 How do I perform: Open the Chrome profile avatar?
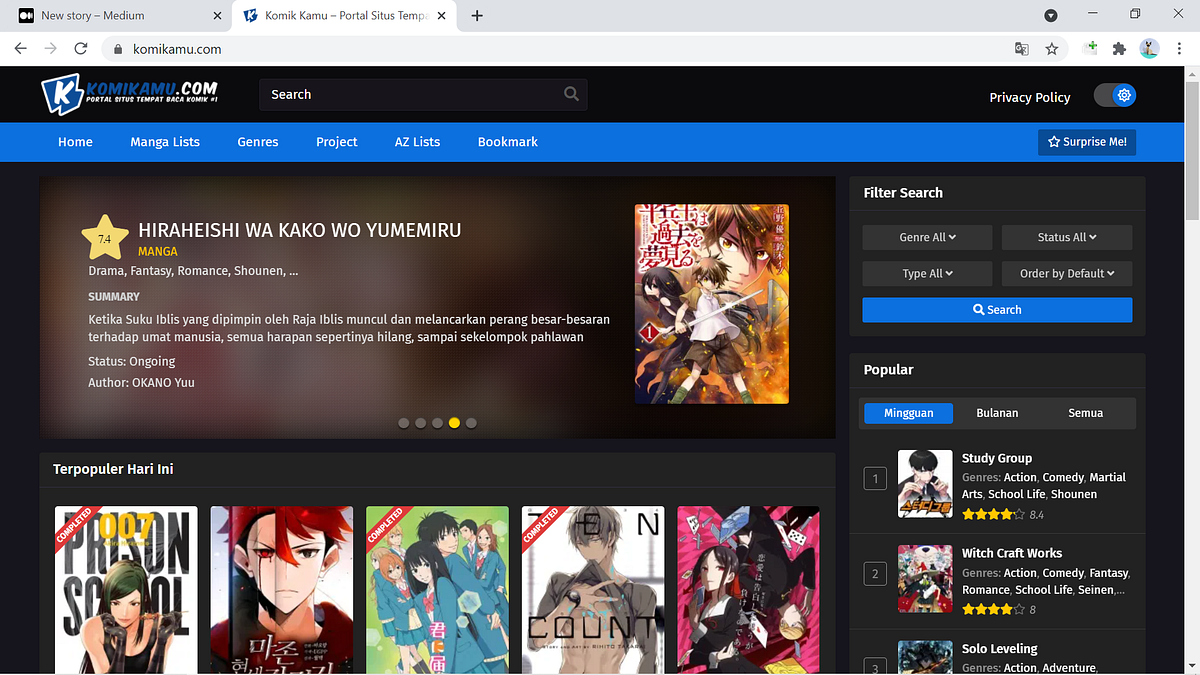1149,48
